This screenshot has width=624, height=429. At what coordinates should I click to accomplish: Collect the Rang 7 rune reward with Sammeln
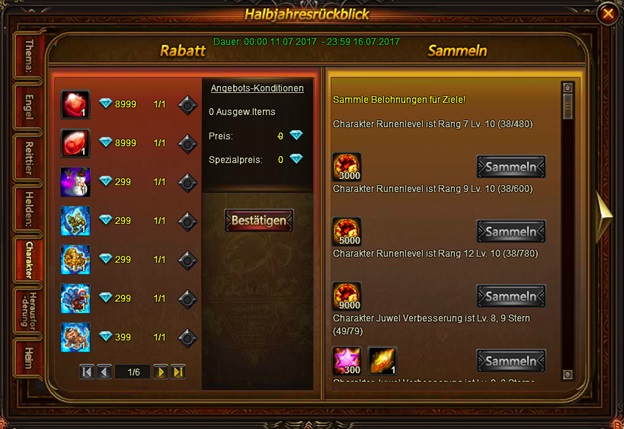[x=511, y=167]
